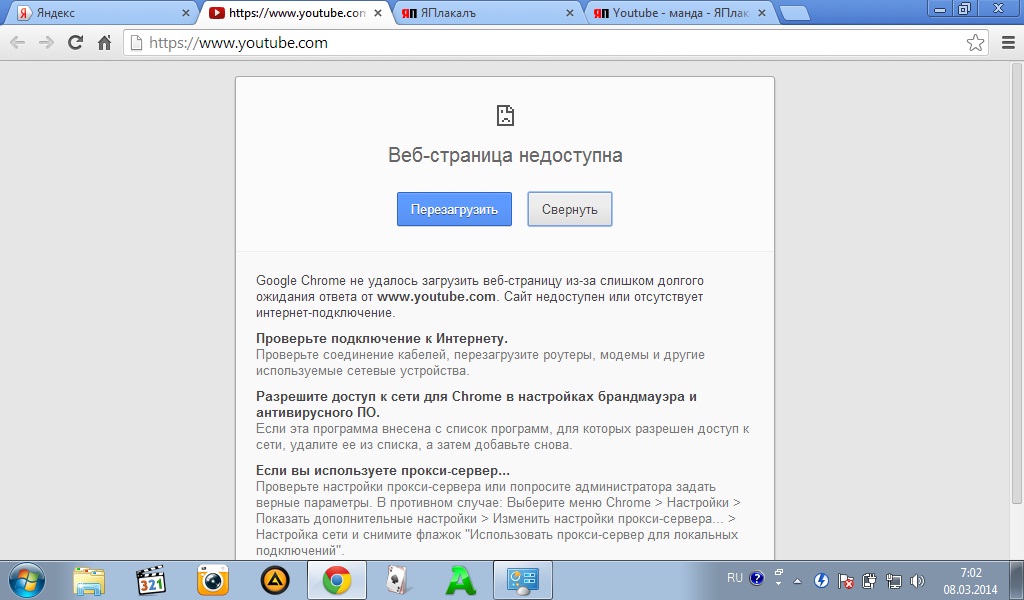The height and width of the screenshot is (600, 1024).
Task: Click the blue lightning-bolt tray icon
Action: pyautogui.click(x=822, y=580)
